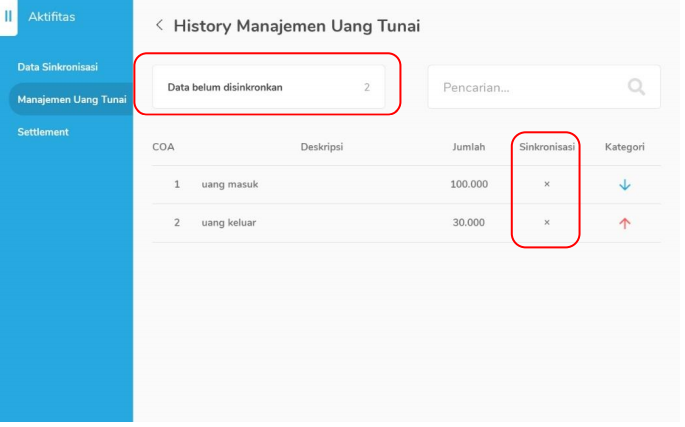This screenshot has width=685, height=427.
Task: Go back using the left chevron arrow
Action: 159,25
